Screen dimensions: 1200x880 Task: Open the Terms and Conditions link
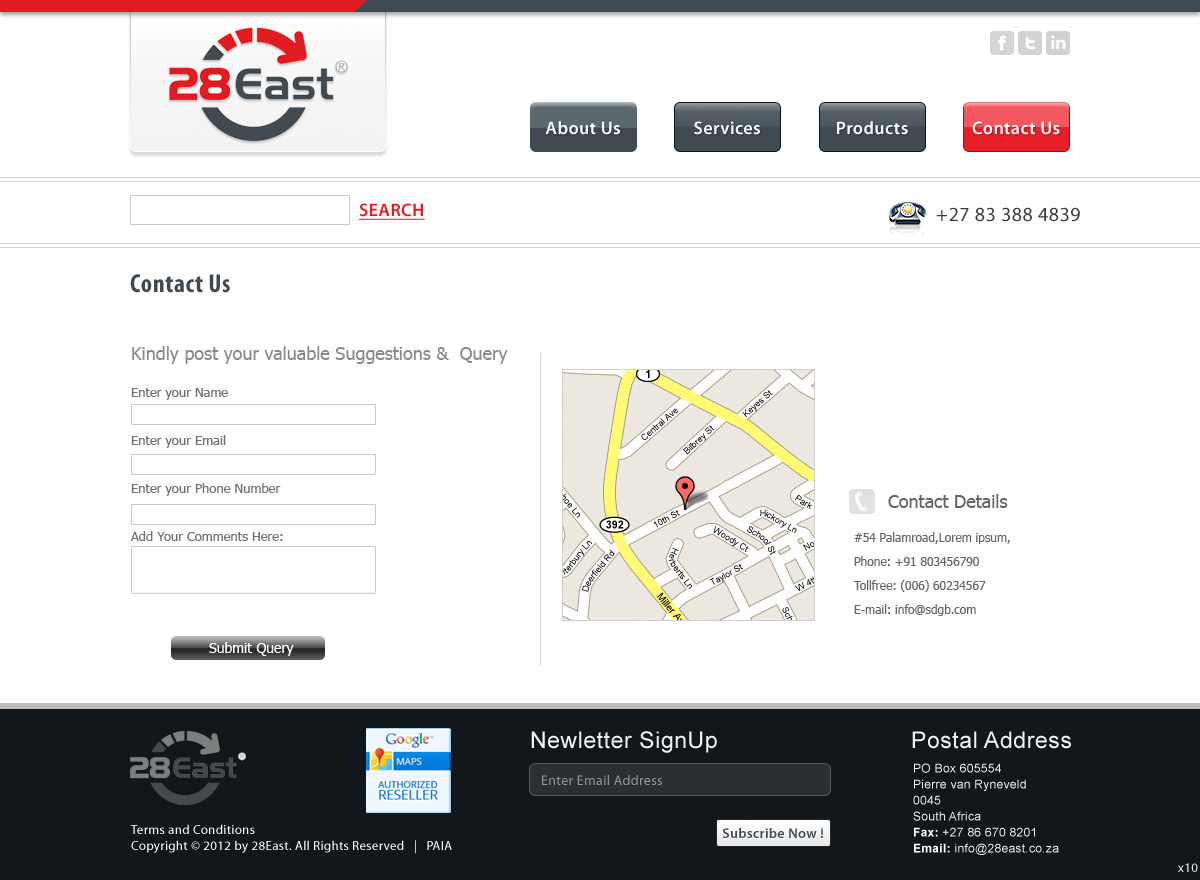coord(192,829)
